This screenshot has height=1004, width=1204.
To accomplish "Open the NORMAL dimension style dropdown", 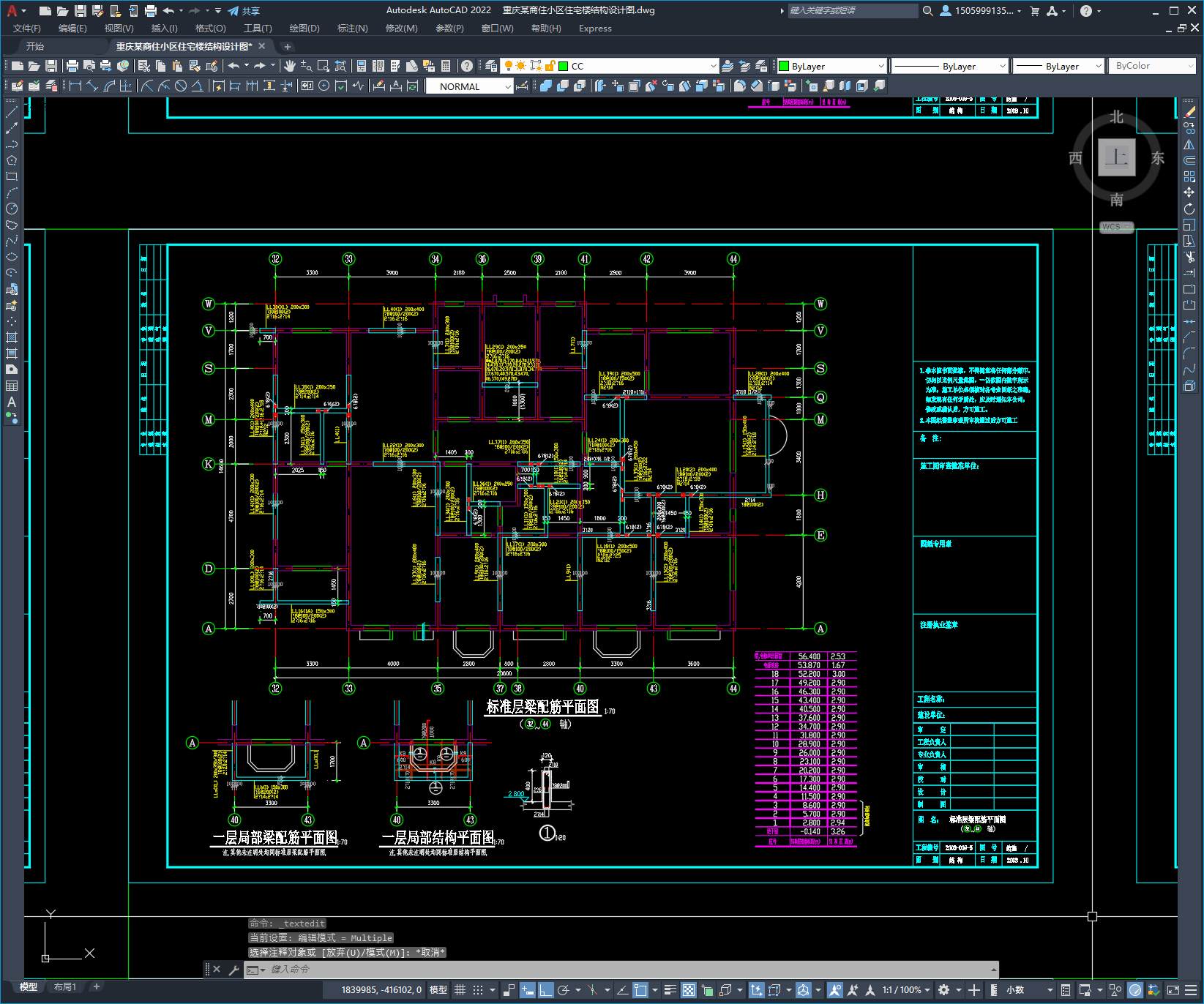I will point(470,86).
